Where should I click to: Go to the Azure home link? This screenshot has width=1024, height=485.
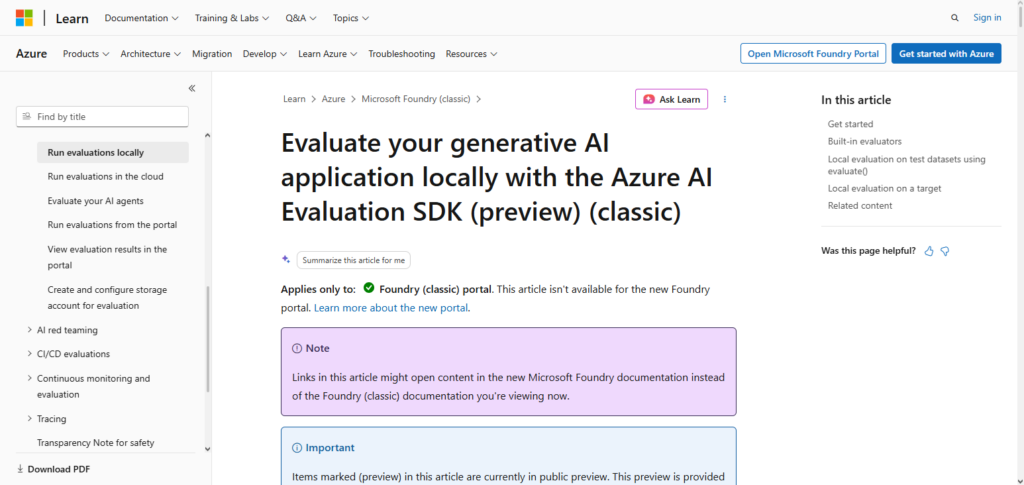point(31,54)
